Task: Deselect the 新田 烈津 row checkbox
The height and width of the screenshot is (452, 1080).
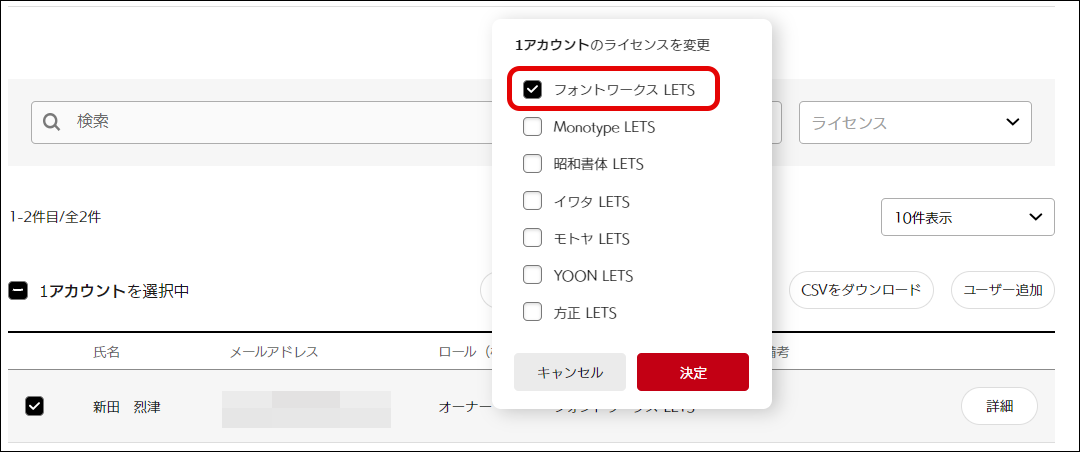Action: coord(34,406)
